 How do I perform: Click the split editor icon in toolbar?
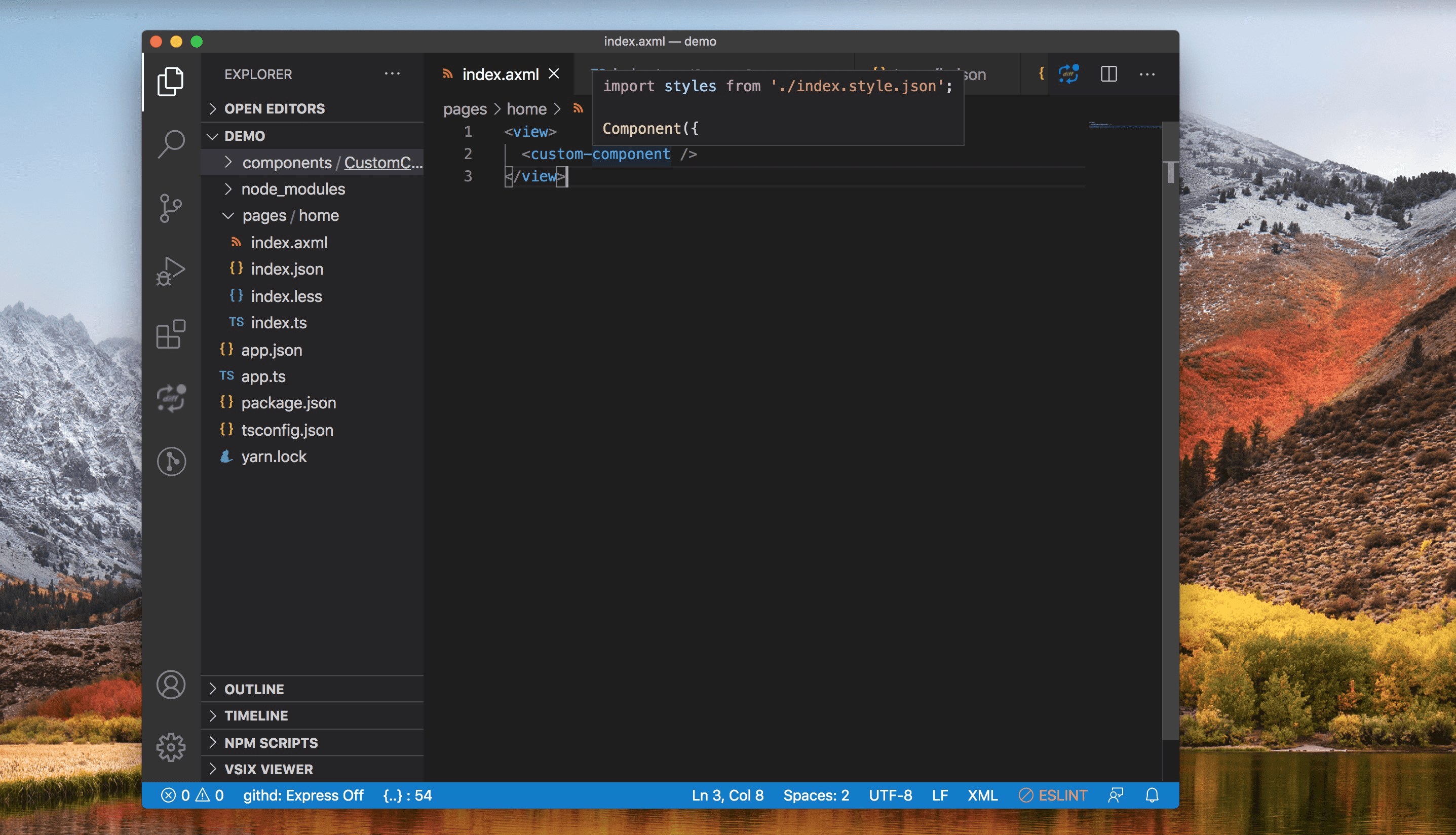(x=1110, y=74)
